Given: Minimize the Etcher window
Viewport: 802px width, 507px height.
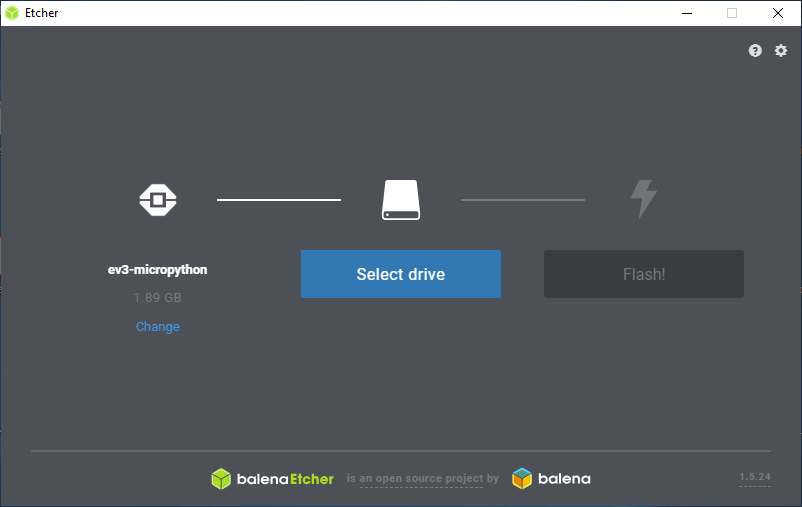Looking at the screenshot, I should click(687, 13).
